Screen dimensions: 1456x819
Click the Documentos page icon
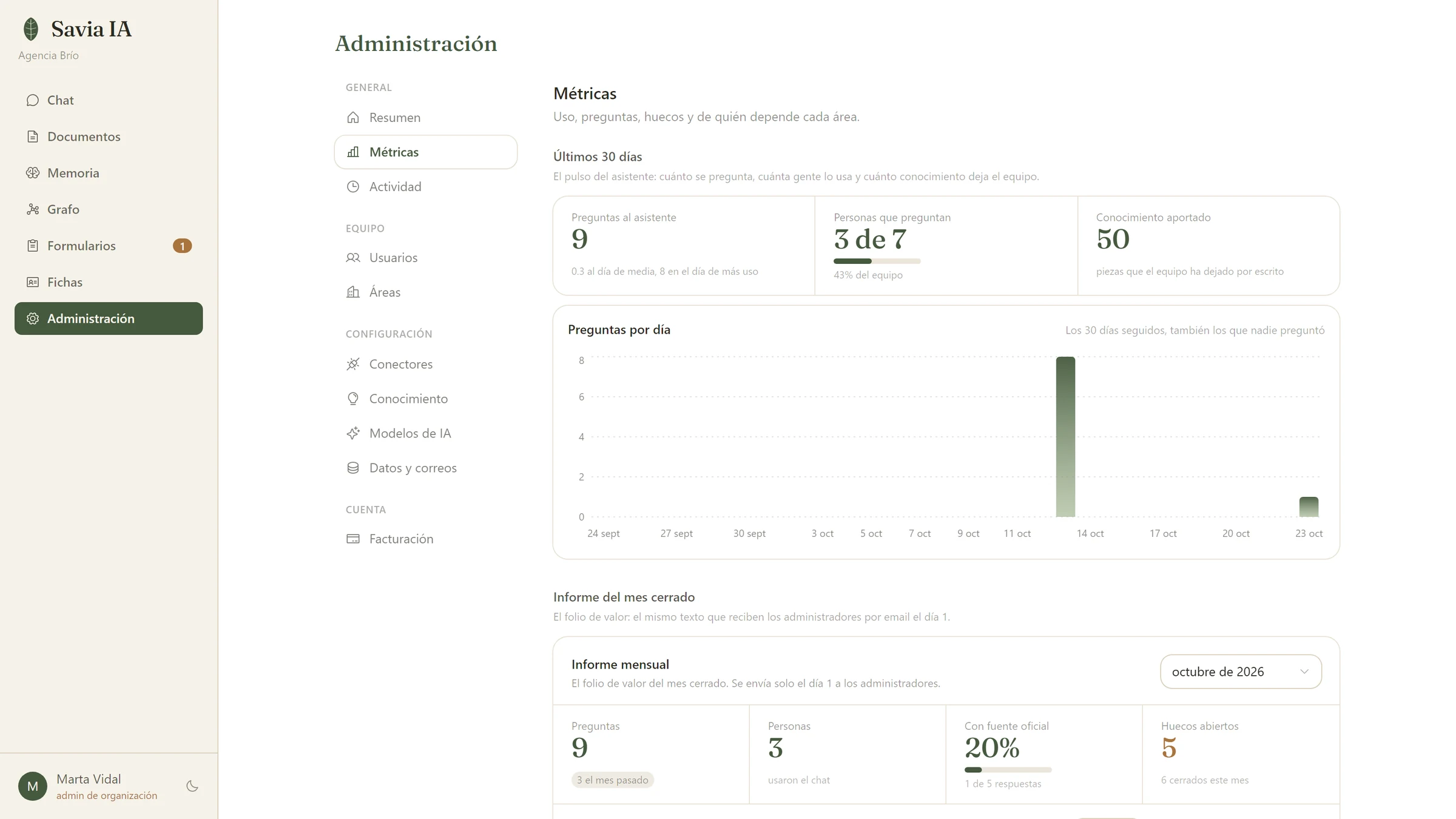(x=33, y=136)
